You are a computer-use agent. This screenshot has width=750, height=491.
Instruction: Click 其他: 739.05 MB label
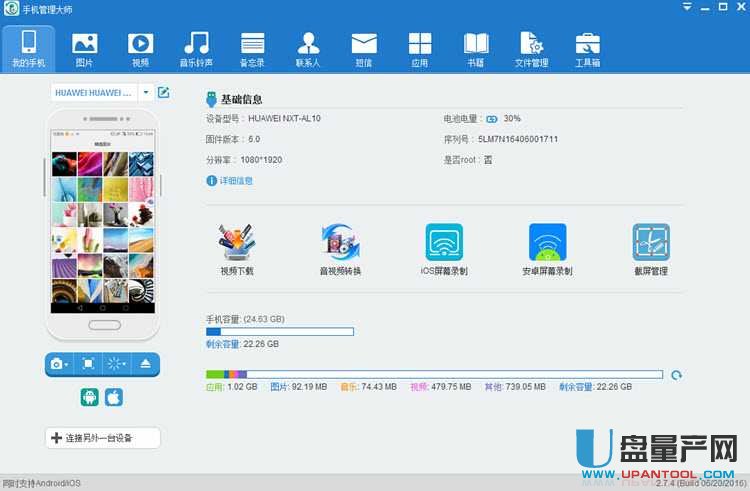[515, 387]
